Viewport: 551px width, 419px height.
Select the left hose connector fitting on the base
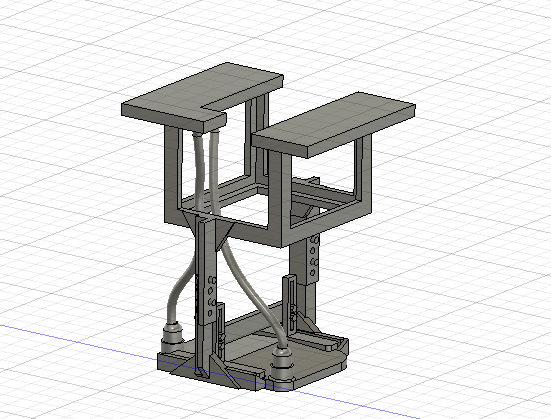coord(172,338)
